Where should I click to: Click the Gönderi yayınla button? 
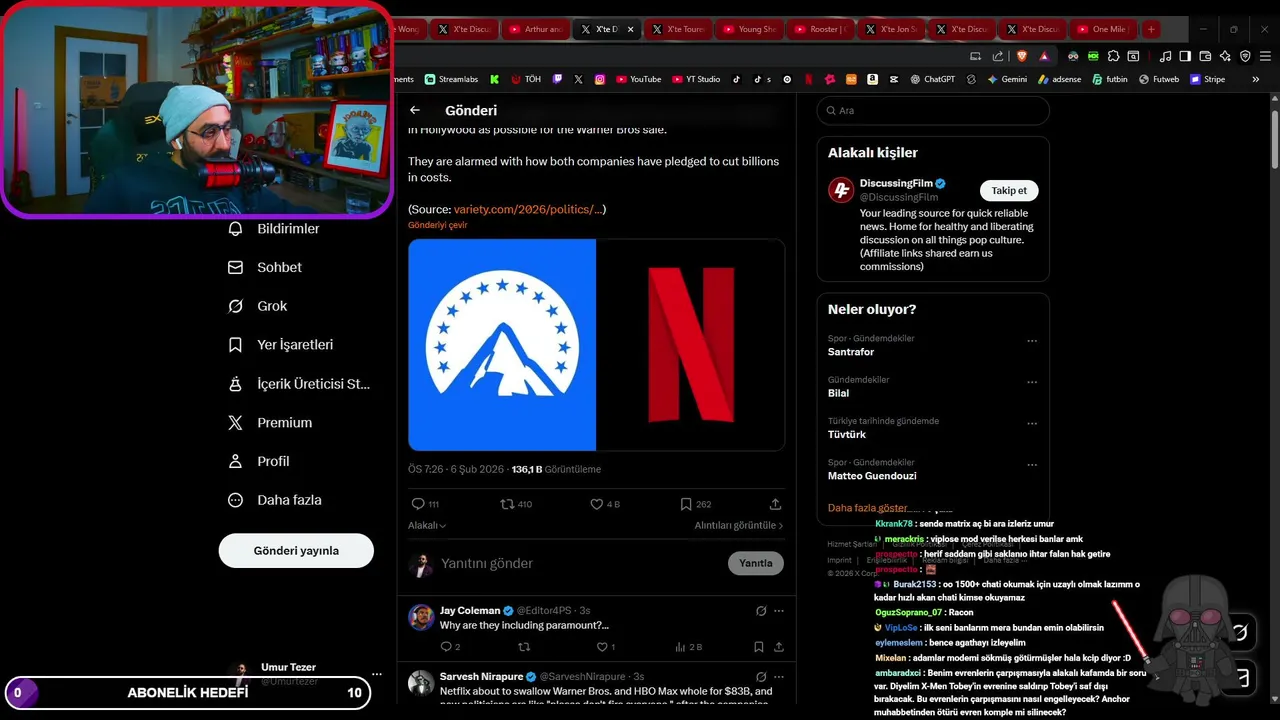click(x=296, y=551)
